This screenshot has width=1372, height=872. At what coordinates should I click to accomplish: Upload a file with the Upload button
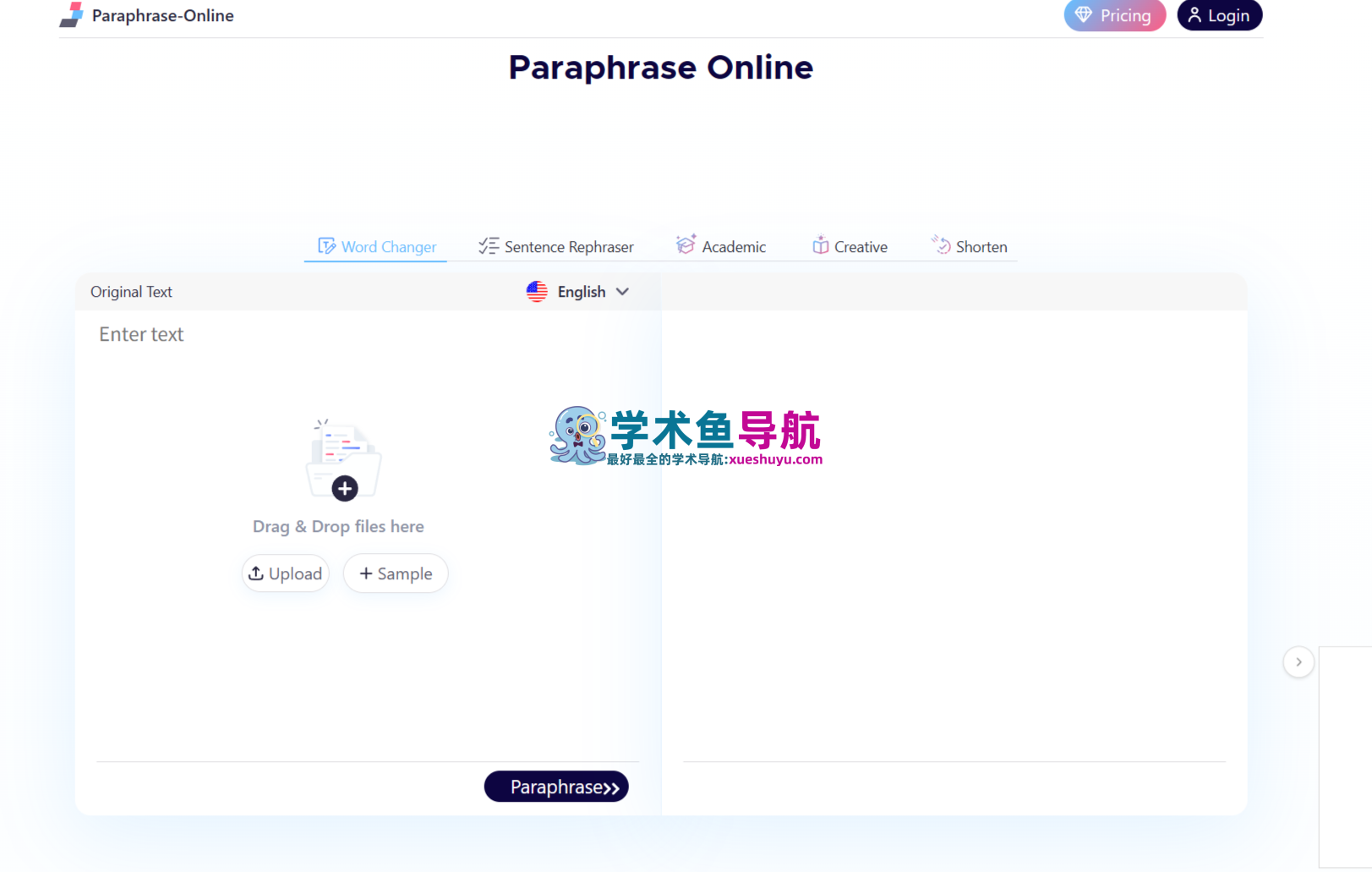click(x=286, y=573)
